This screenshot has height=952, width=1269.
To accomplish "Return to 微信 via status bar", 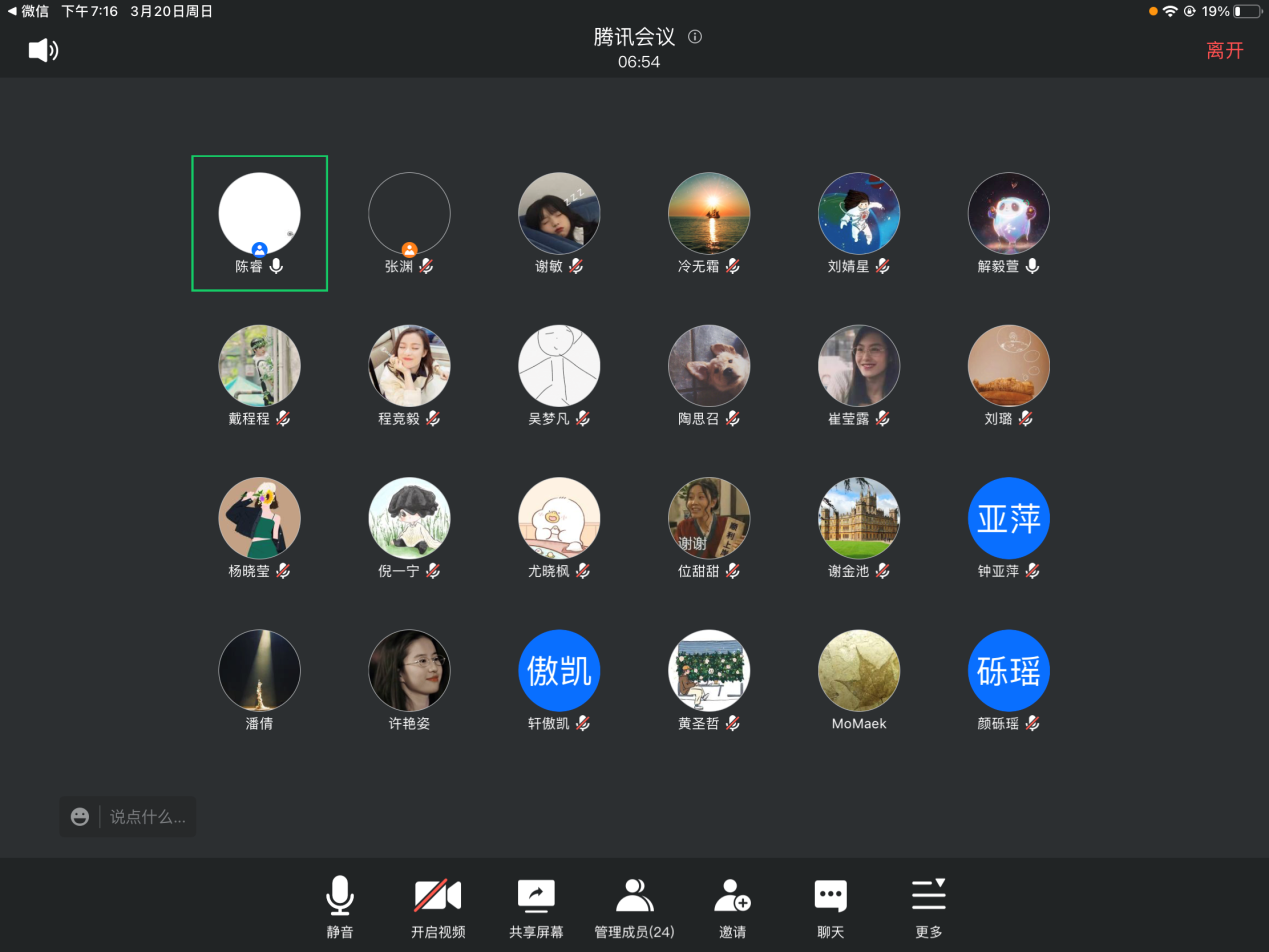I will tap(28, 11).
